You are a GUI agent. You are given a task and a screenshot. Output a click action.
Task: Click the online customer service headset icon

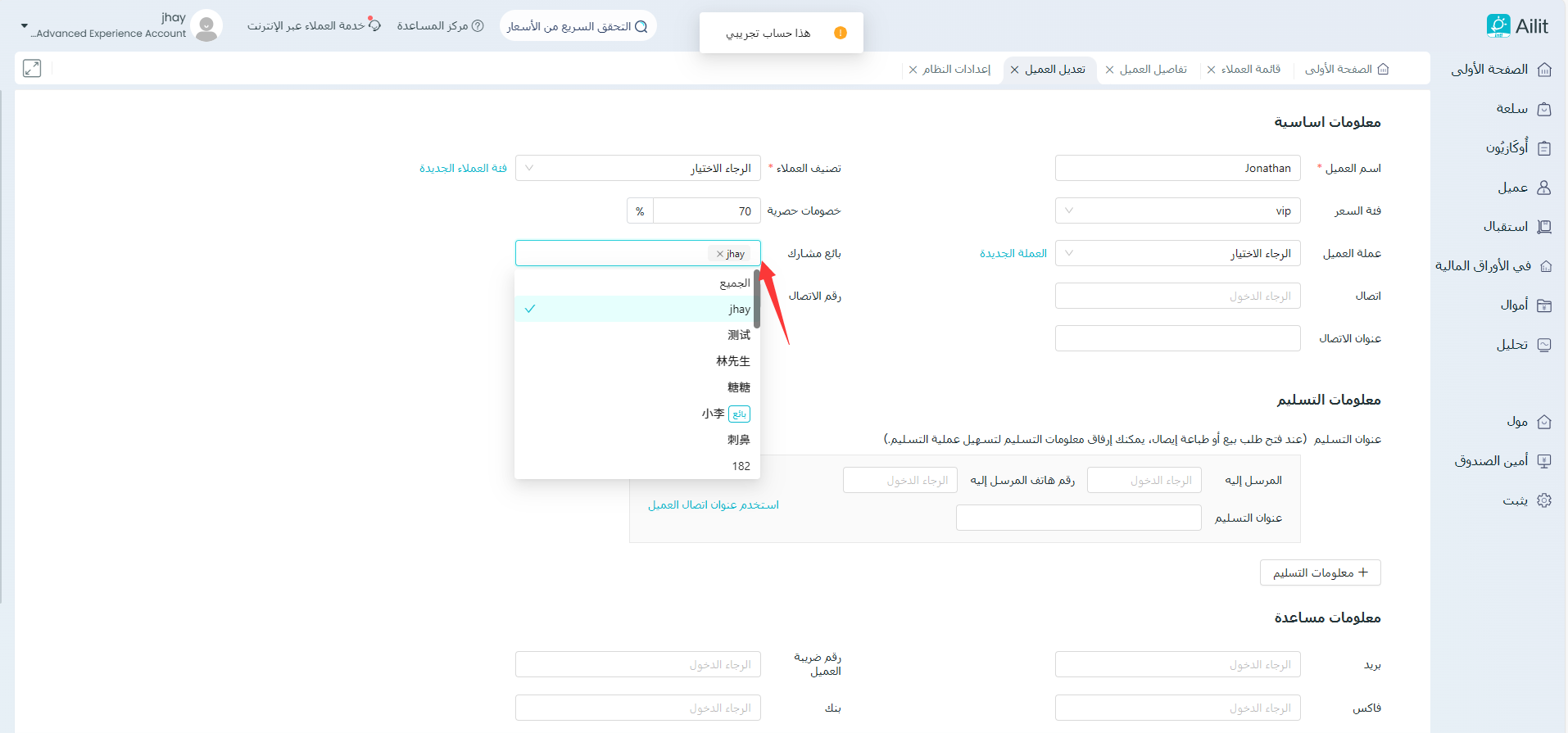click(x=374, y=25)
